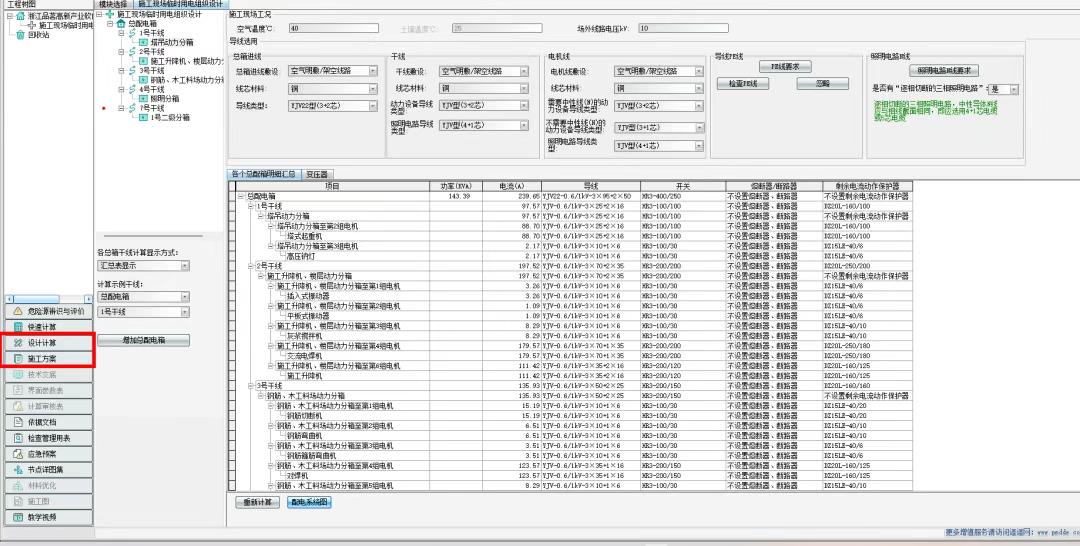Click the 重新计算 button

[x=257, y=502]
